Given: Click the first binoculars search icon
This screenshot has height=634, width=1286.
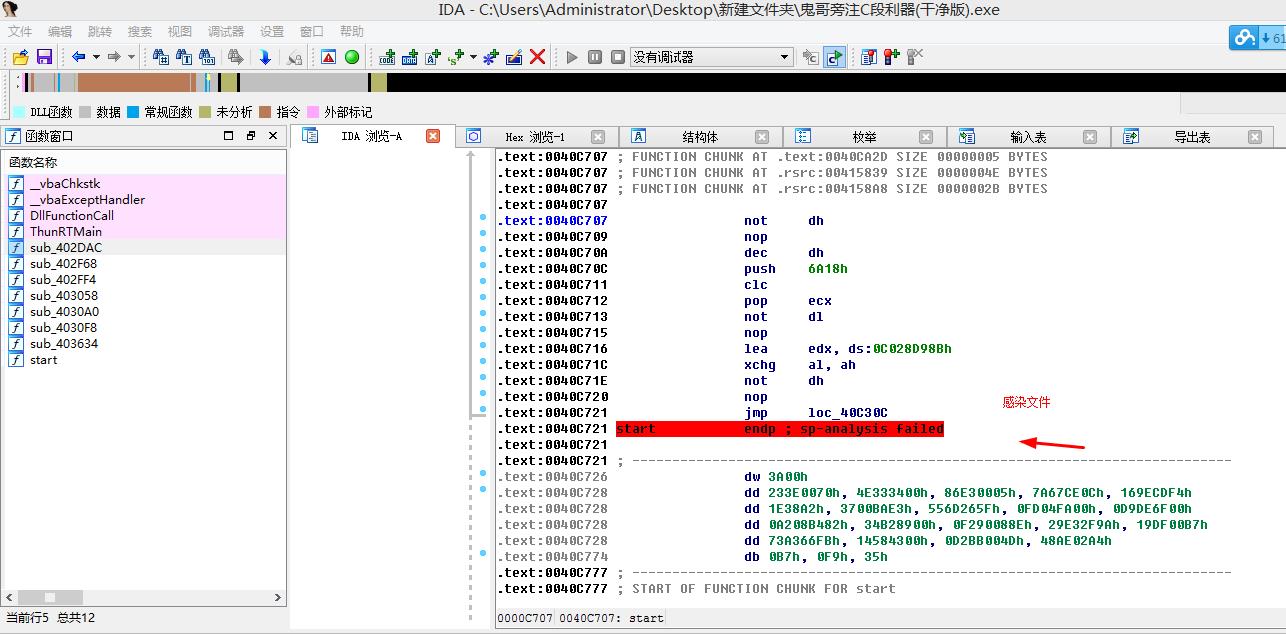Looking at the screenshot, I should click(160, 57).
